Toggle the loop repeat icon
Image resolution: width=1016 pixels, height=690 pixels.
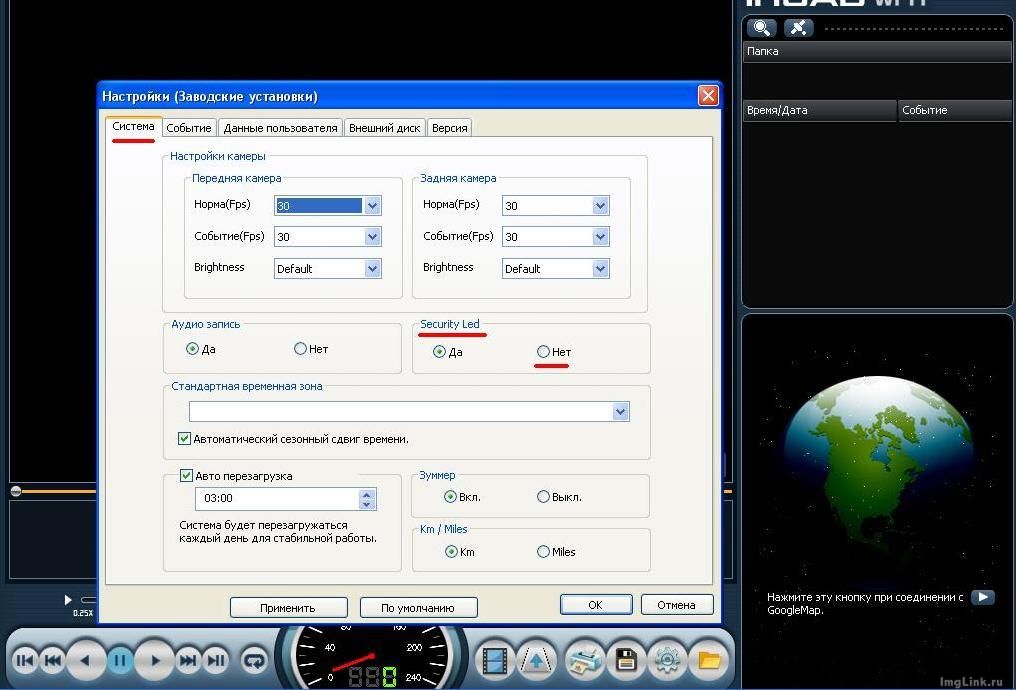254,660
